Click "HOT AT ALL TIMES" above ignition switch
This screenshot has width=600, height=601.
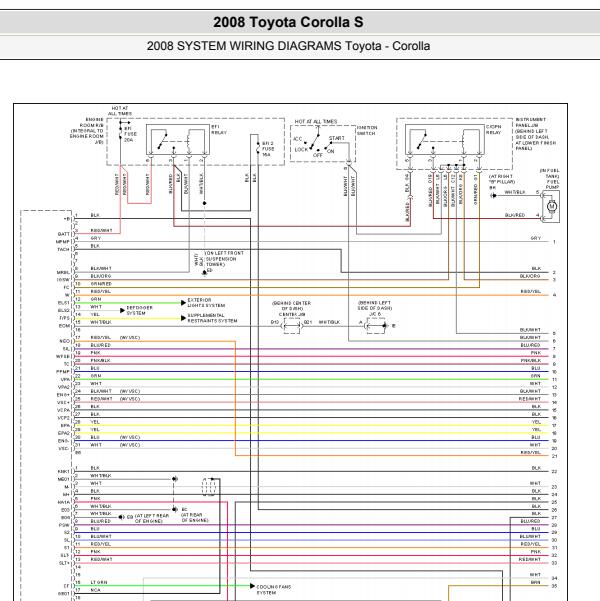click(x=316, y=122)
